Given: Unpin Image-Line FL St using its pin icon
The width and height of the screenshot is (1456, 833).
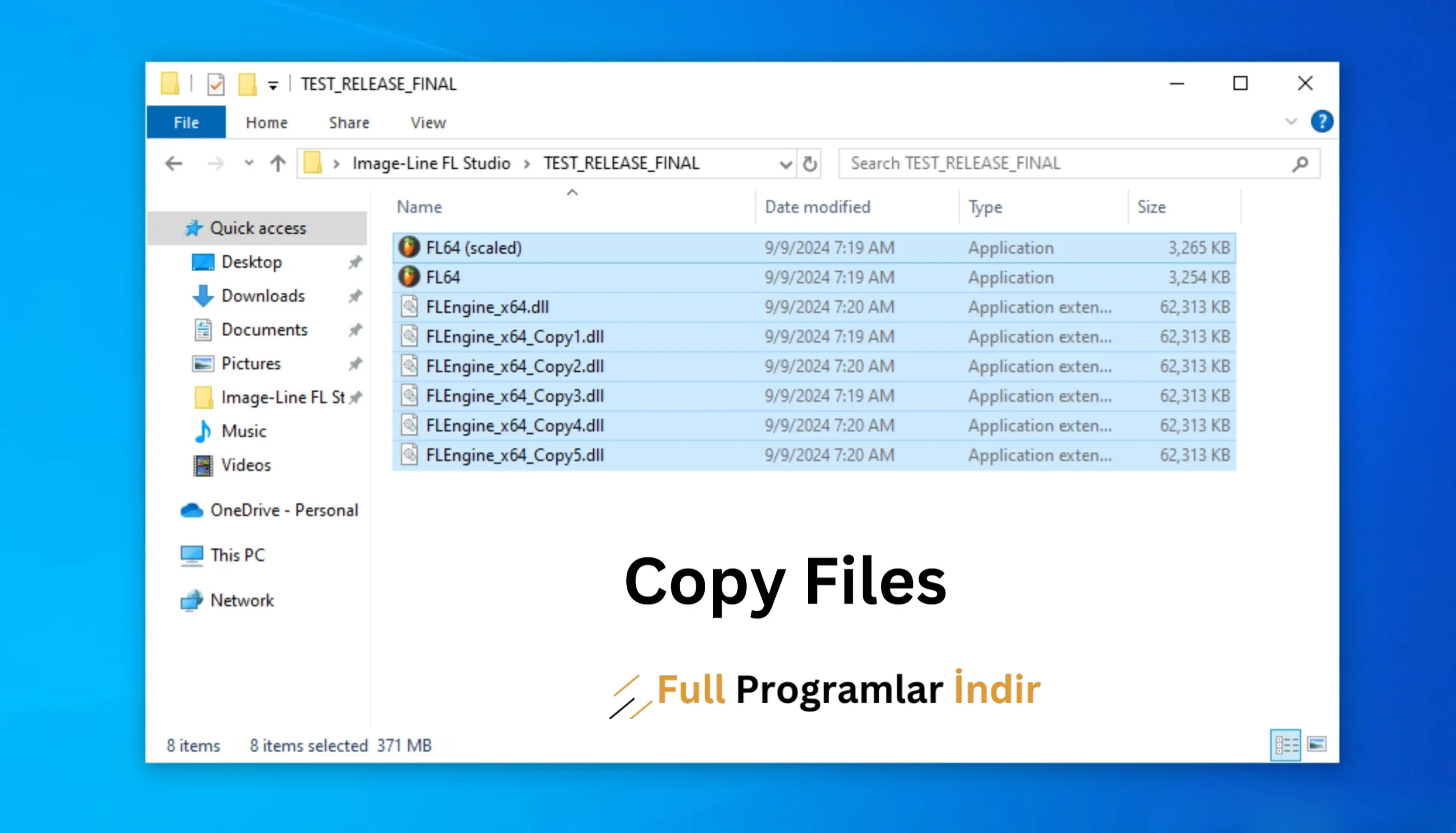Looking at the screenshot, I should [x=355, y=397].
